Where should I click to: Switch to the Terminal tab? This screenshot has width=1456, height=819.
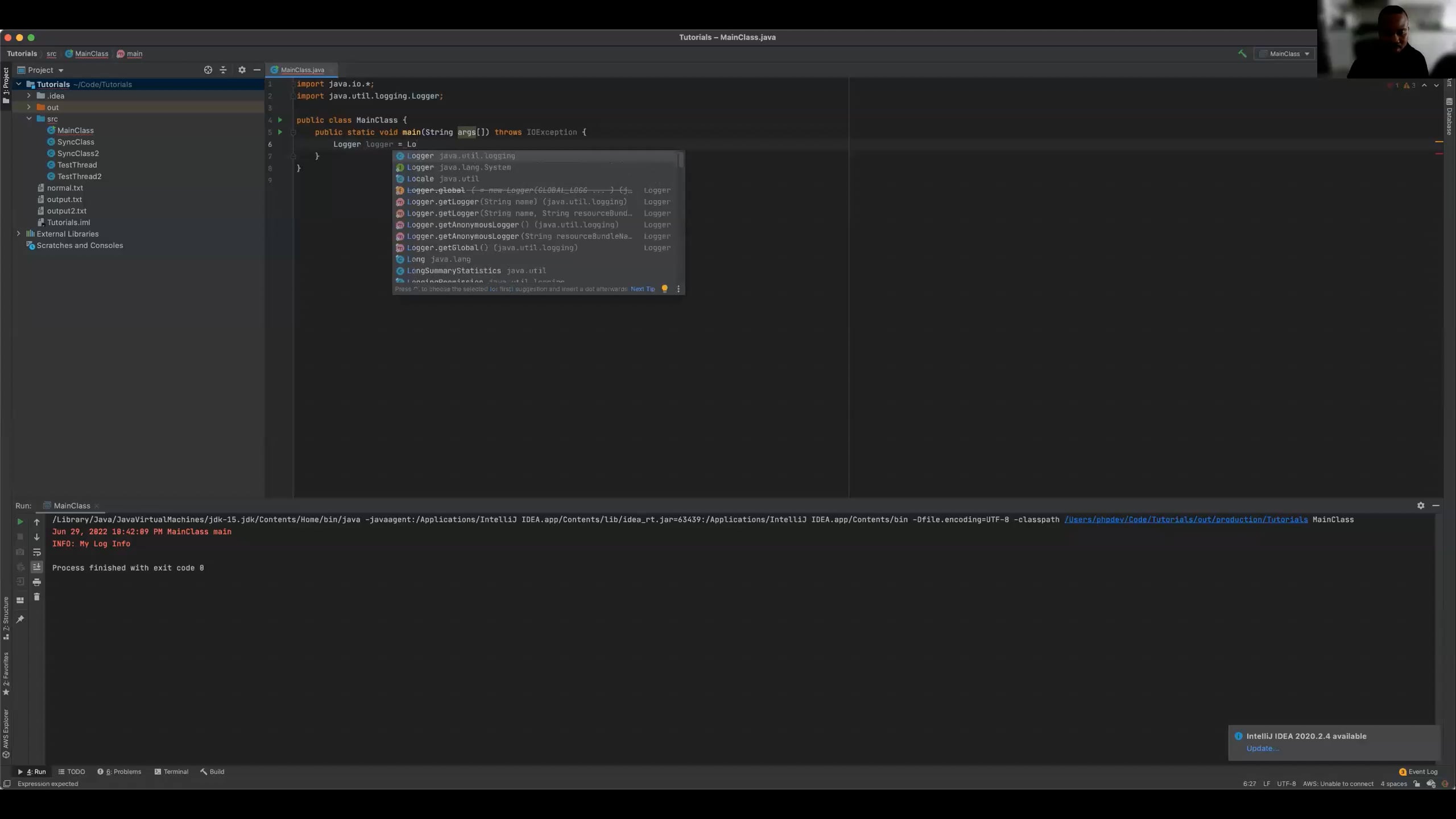171,771
